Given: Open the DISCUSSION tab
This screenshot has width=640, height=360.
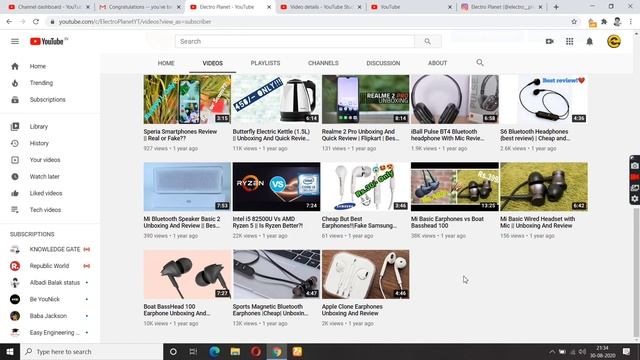Looking at the screenshot, I should (383, 63).
